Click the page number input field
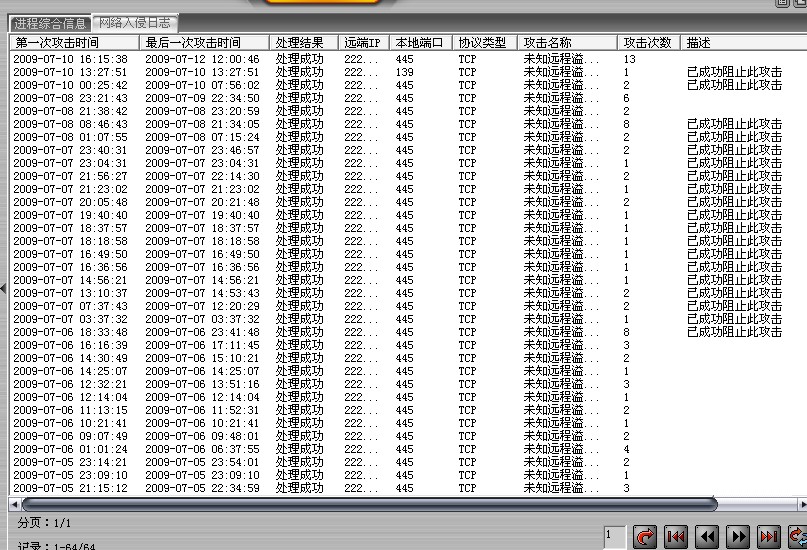 pos(615,537)
